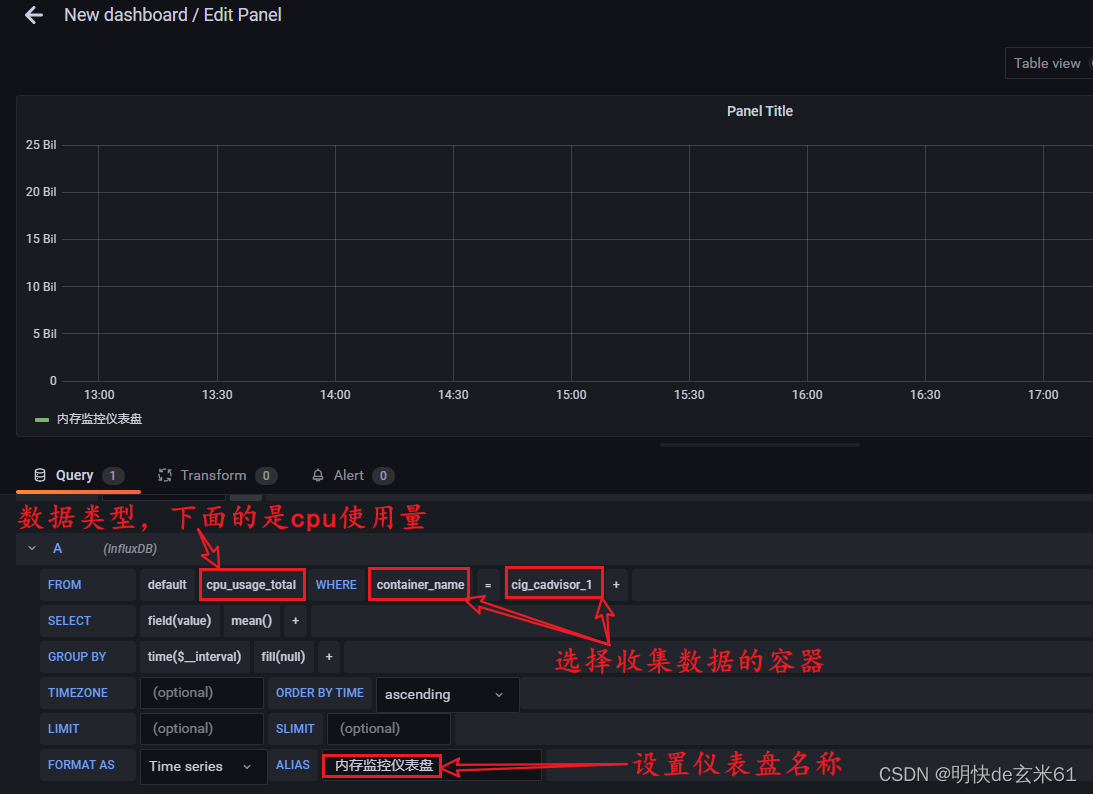
Task: Click the ORDER BY TIME label
Action: pyautogui.click(x=320, y=693)
